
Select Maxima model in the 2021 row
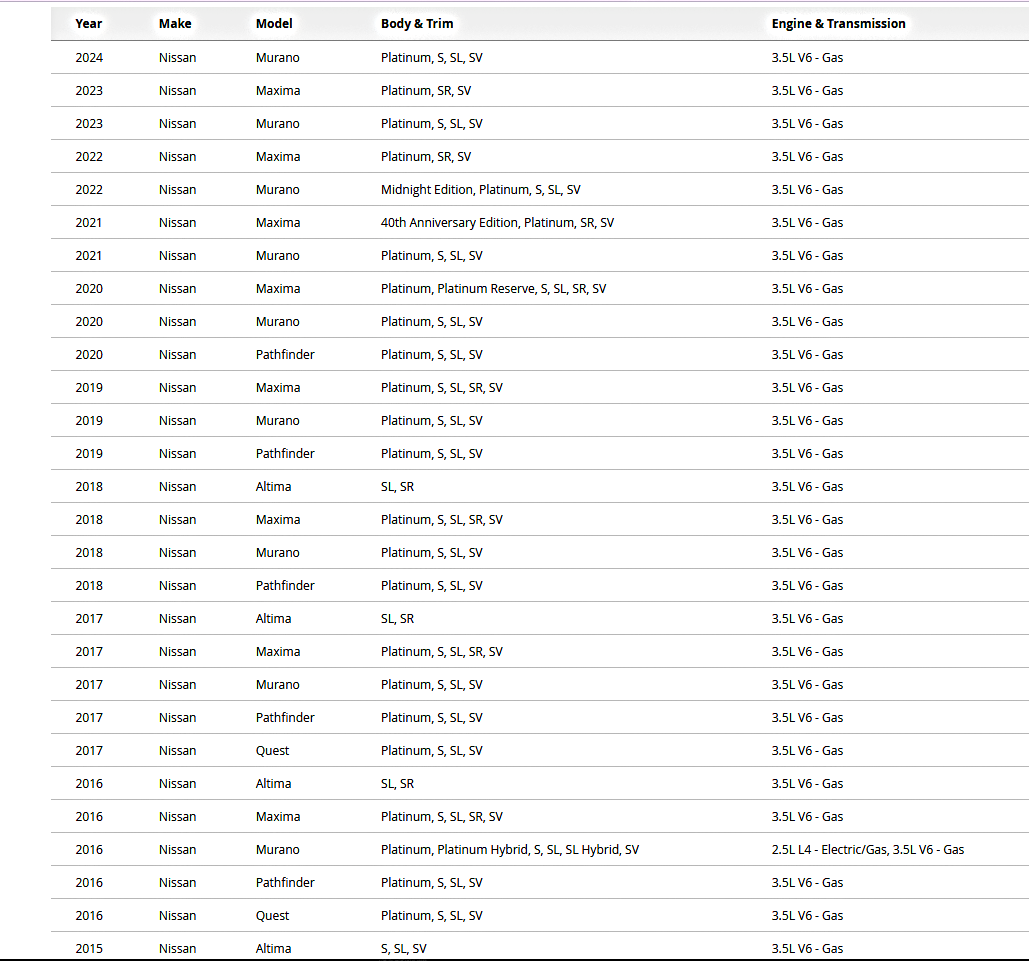(x=278, y=223)
